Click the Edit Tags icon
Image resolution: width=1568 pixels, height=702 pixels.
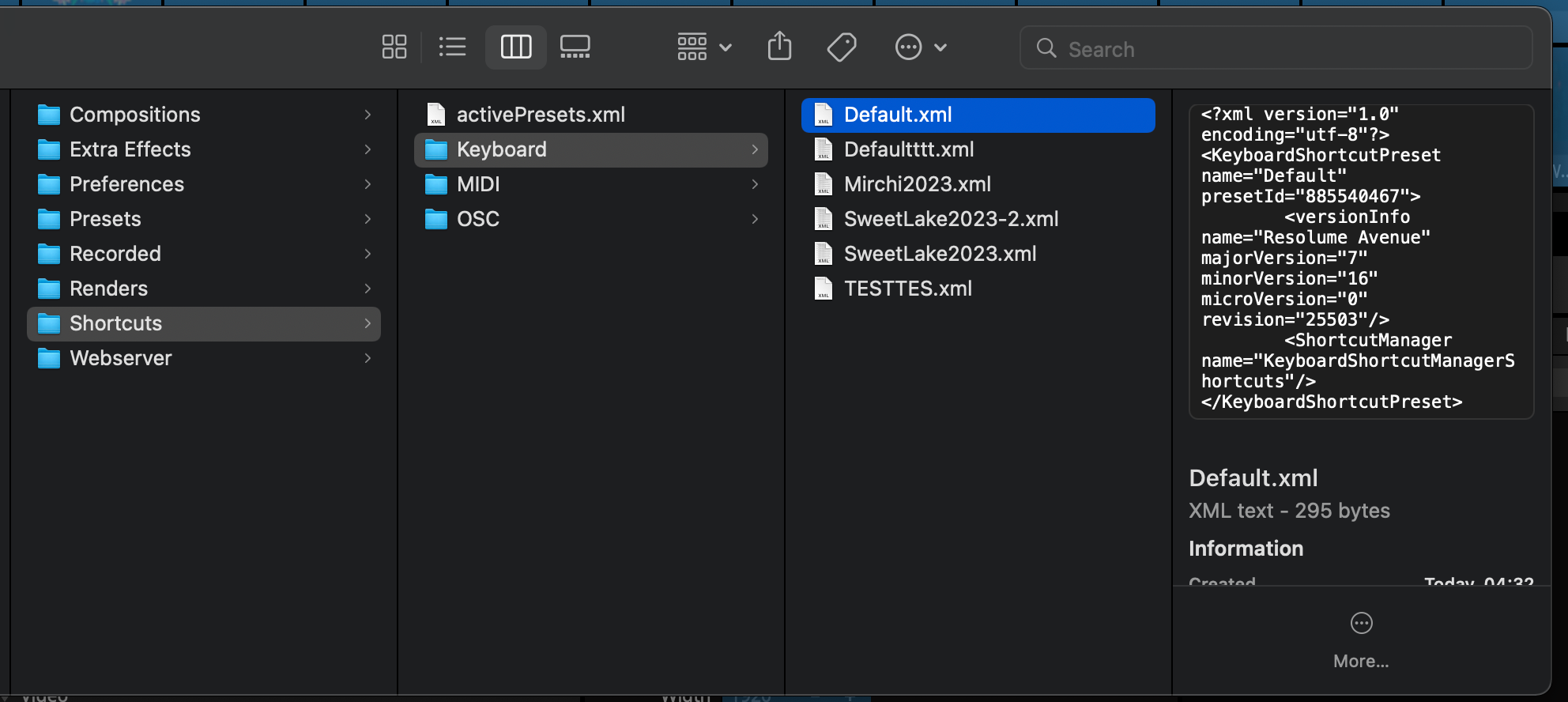(x=842, y=47)
